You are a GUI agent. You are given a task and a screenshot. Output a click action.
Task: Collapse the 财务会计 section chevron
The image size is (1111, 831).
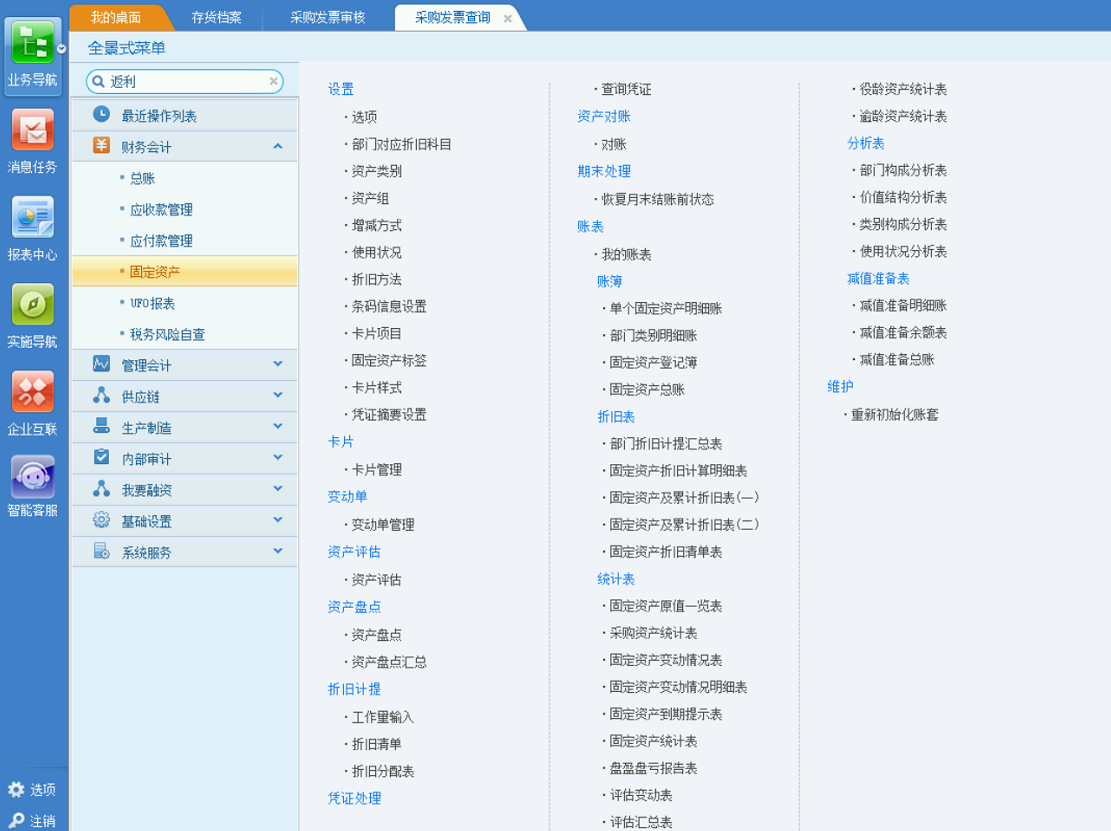tap(278, 146)
